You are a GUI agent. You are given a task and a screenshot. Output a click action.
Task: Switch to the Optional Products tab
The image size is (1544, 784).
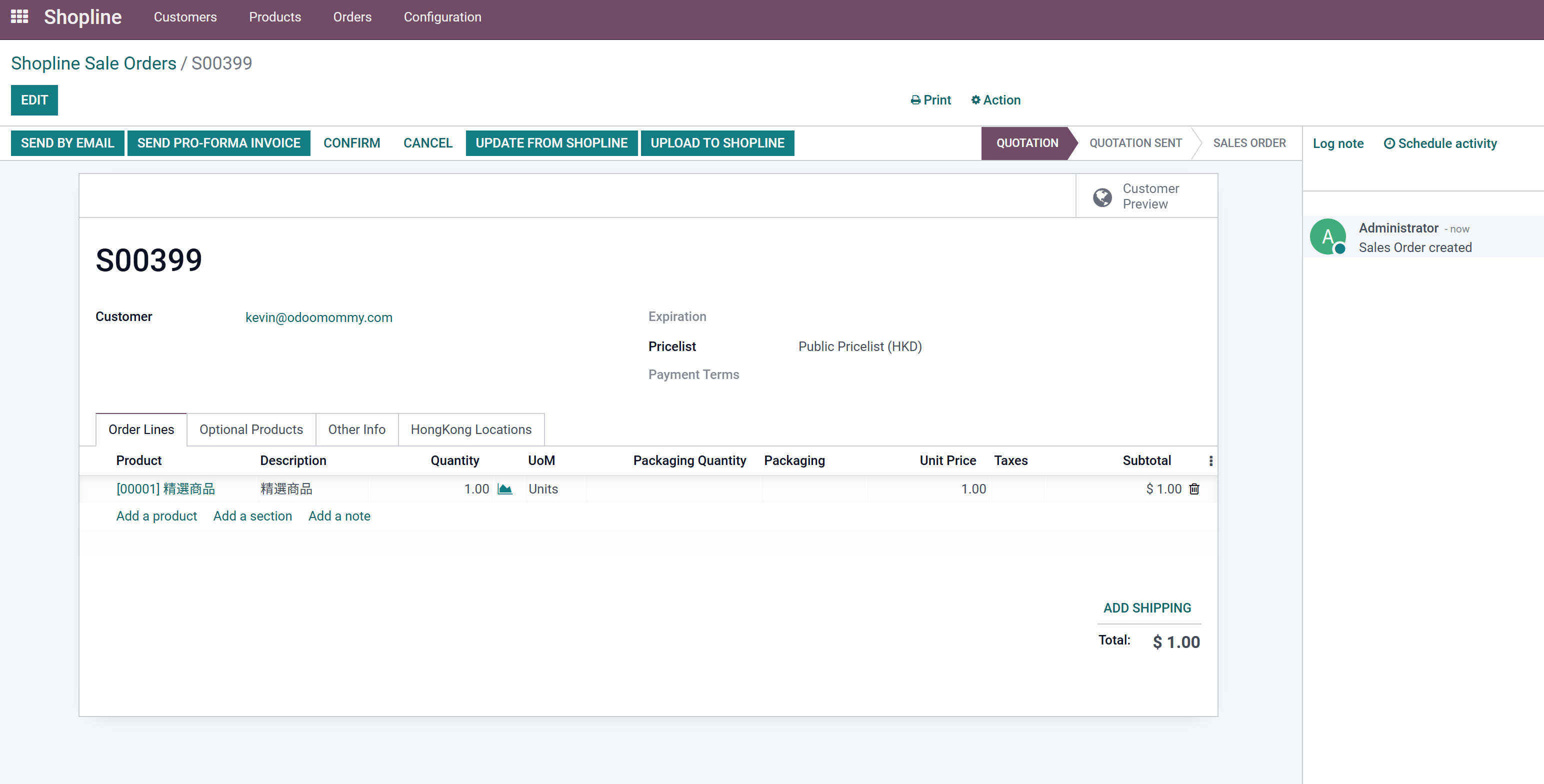pos(250,429)
